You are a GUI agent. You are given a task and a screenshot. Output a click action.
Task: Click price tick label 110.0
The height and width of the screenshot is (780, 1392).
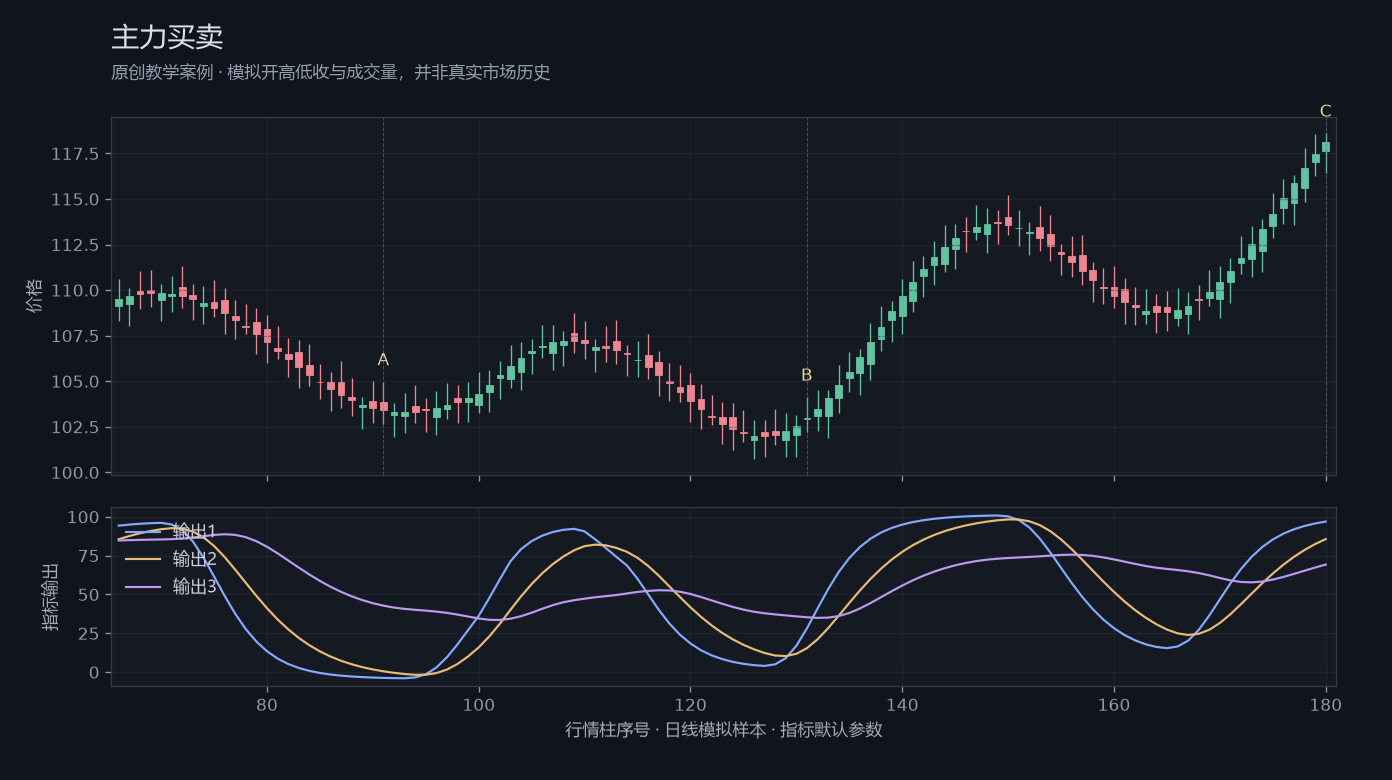point(75,291)
